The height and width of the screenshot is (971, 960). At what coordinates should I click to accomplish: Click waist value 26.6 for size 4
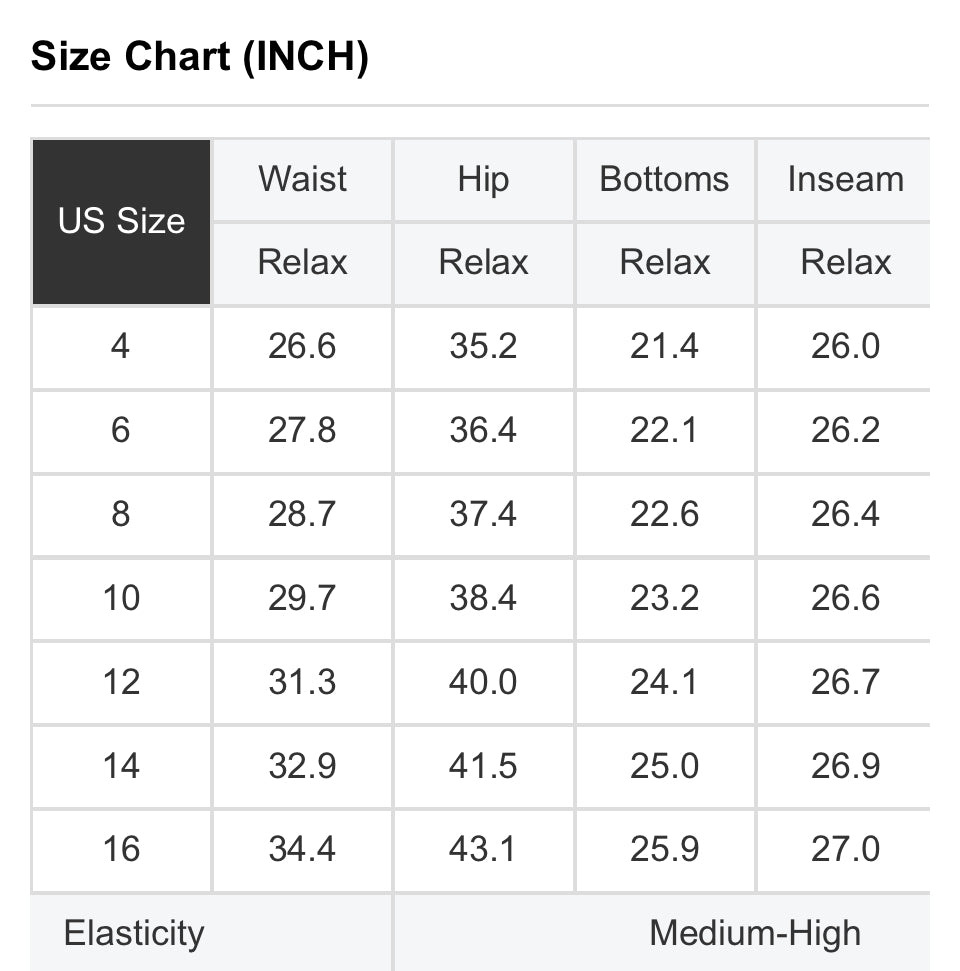pos(302,347)
